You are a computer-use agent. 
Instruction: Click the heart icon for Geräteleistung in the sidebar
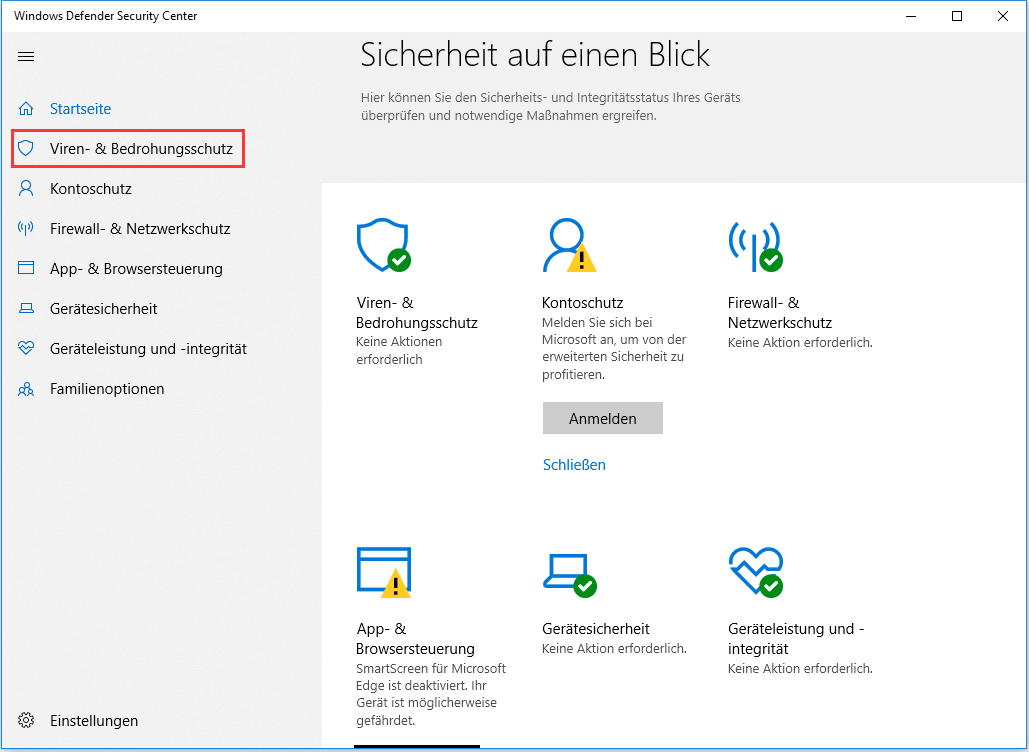tap(26, 348)
